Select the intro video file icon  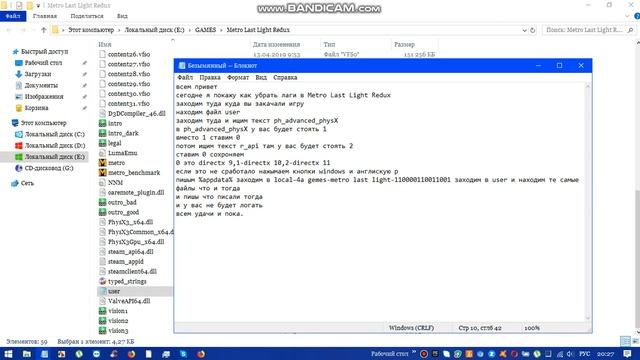tap(102, 123)
